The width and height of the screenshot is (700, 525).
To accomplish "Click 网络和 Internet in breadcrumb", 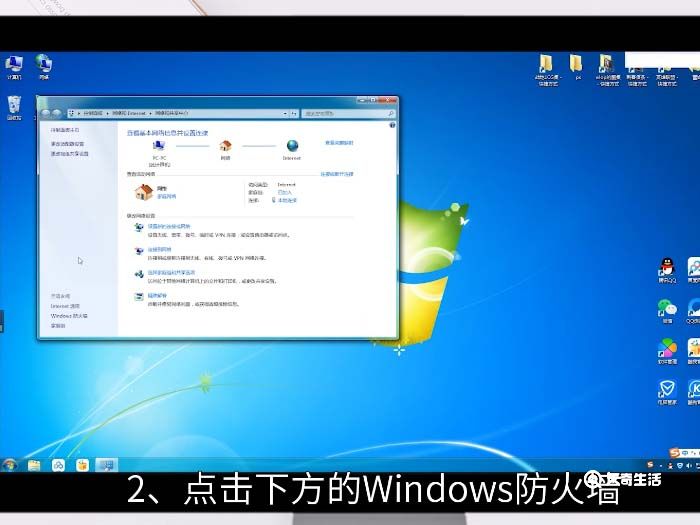I will 129,113.
